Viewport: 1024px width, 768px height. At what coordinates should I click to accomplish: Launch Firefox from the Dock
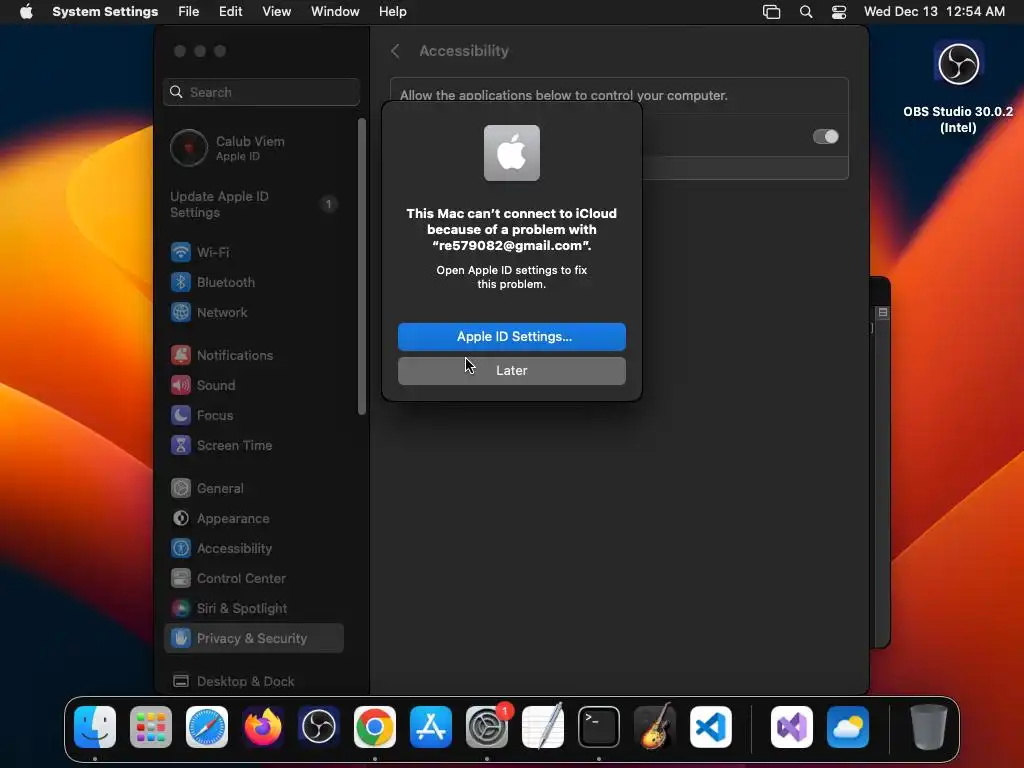[x=263, y=727]
